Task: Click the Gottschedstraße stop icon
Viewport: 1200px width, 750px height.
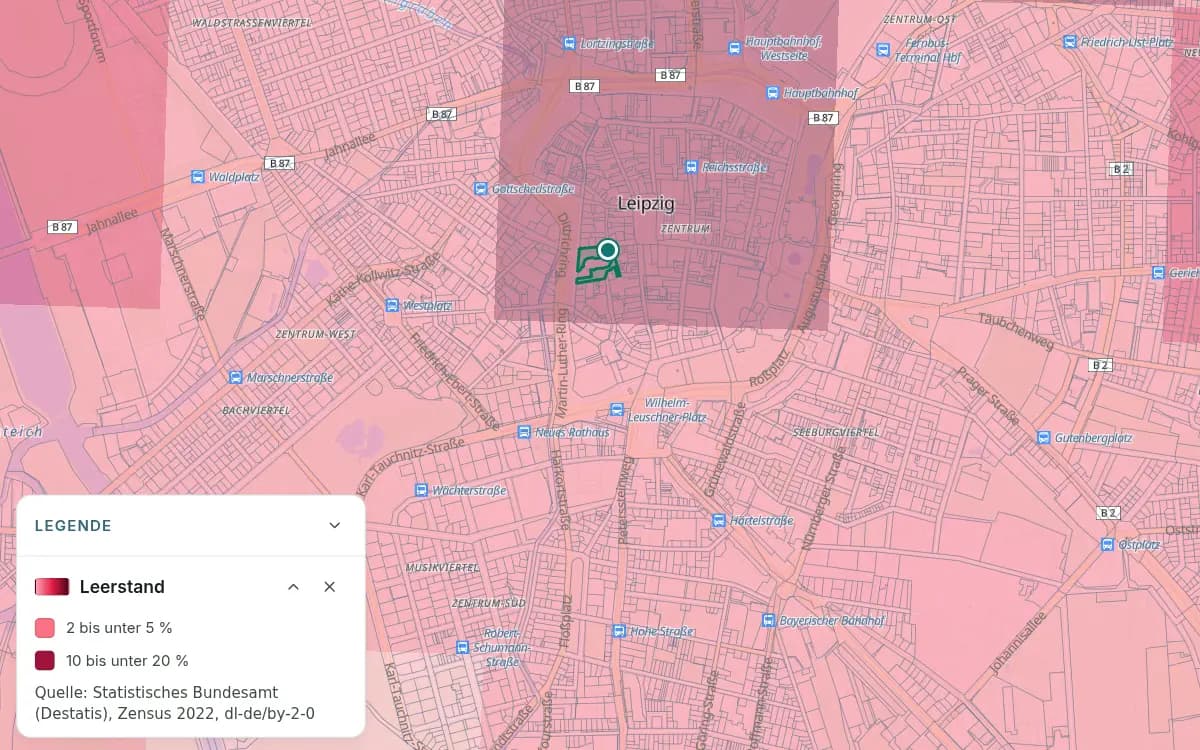Action: pyautogui.click(x=480, y=188)
